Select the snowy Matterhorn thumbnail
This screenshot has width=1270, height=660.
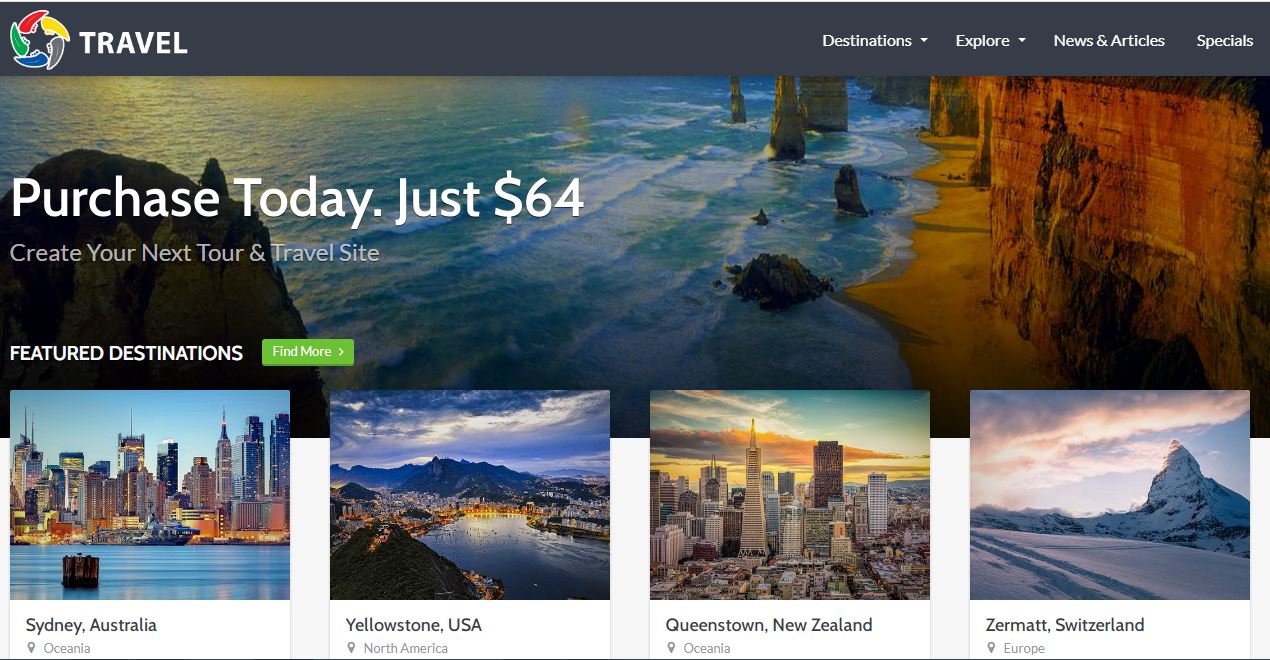coord(1110,495)
